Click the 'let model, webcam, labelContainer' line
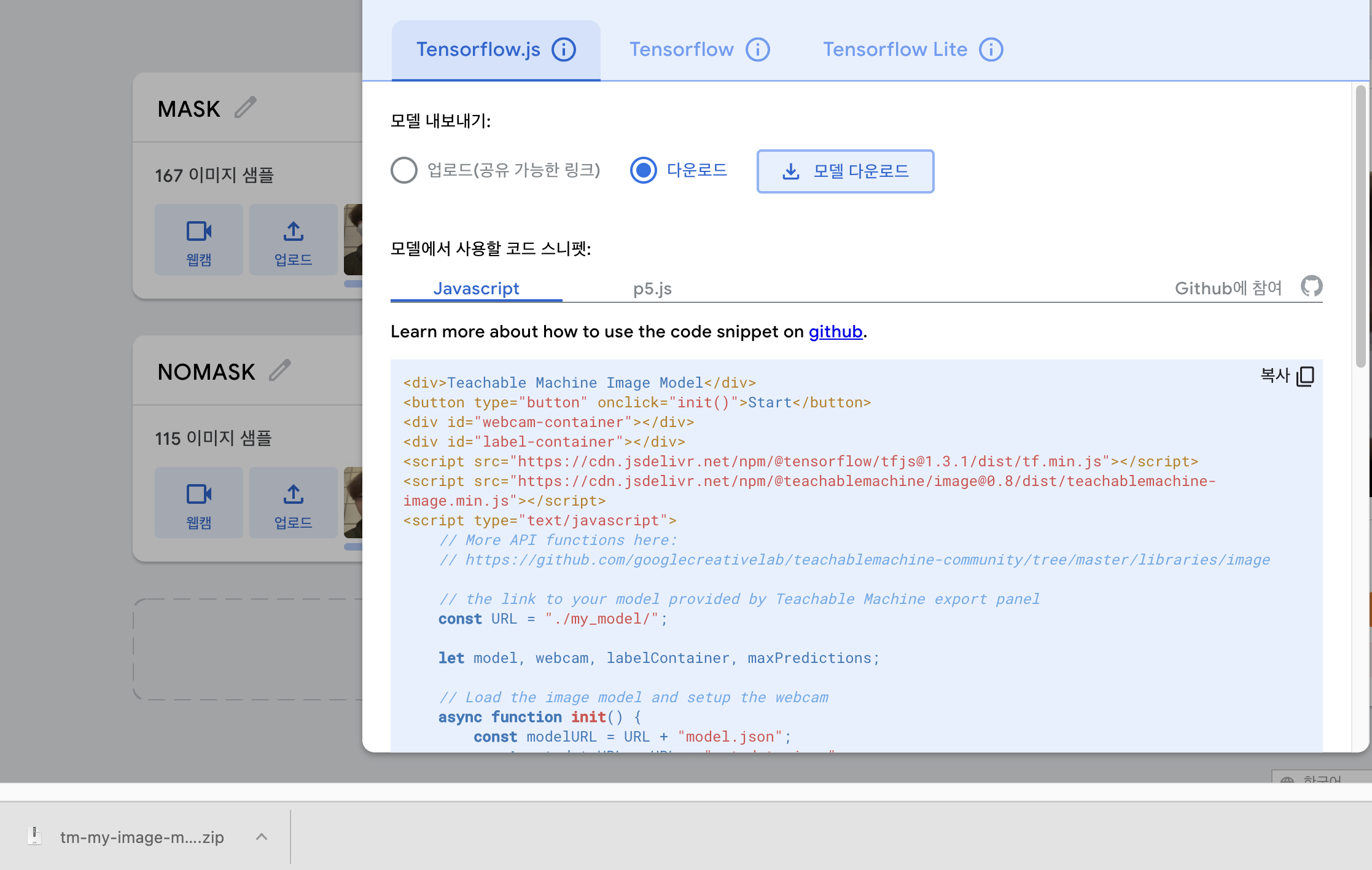Screen dimensions: 1372x870 (x=659, y=658)
